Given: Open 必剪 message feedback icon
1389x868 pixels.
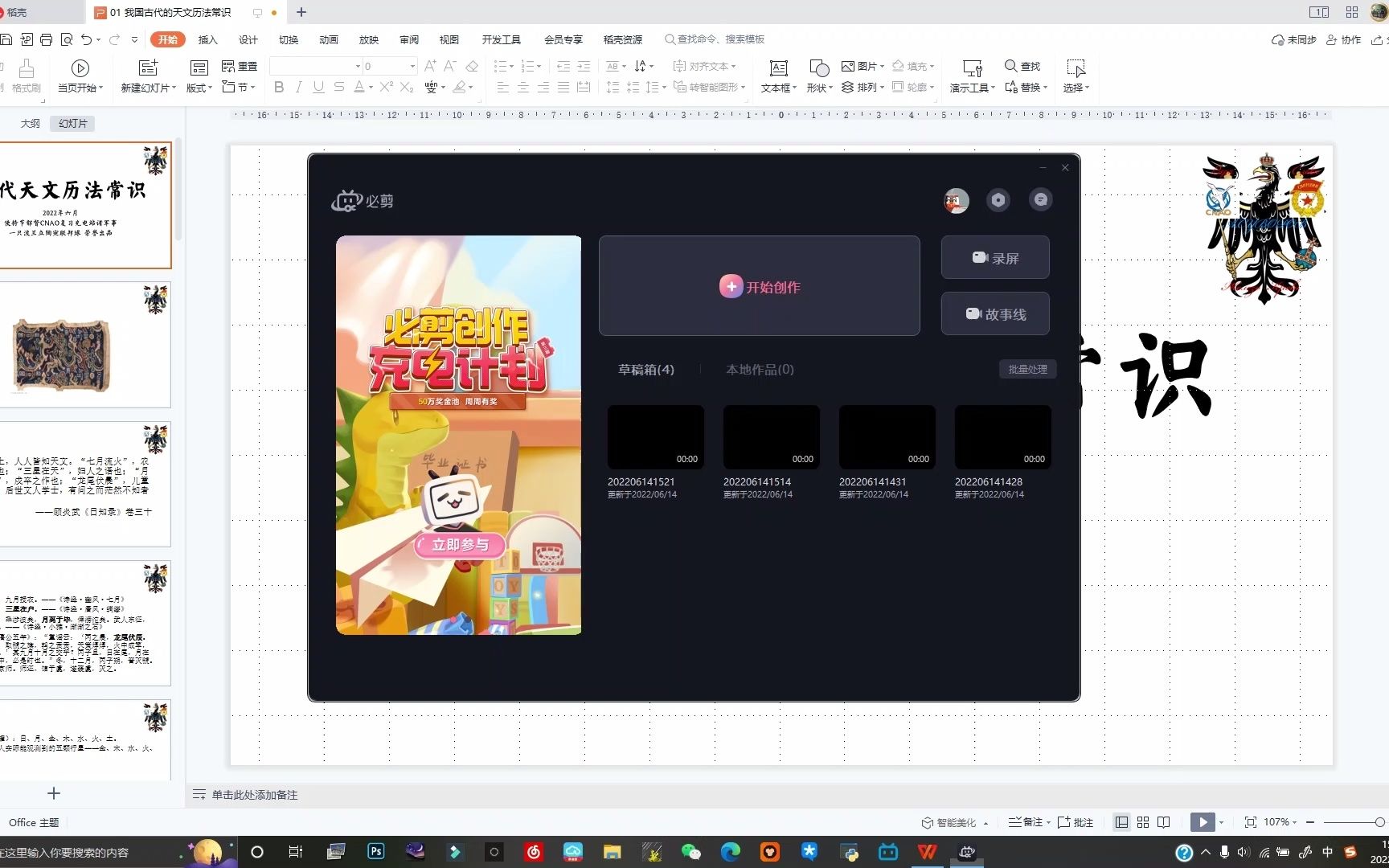Looking at the screenshot, I should 1041,200.
